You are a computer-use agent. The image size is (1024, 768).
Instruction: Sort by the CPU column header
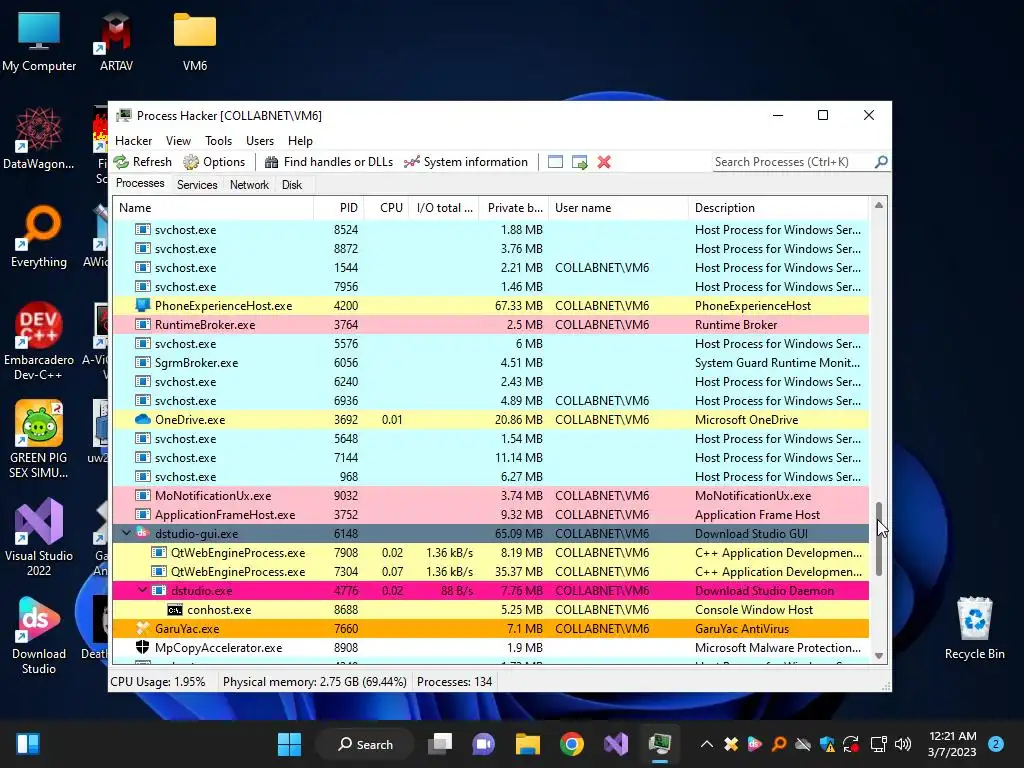[386, 208]
